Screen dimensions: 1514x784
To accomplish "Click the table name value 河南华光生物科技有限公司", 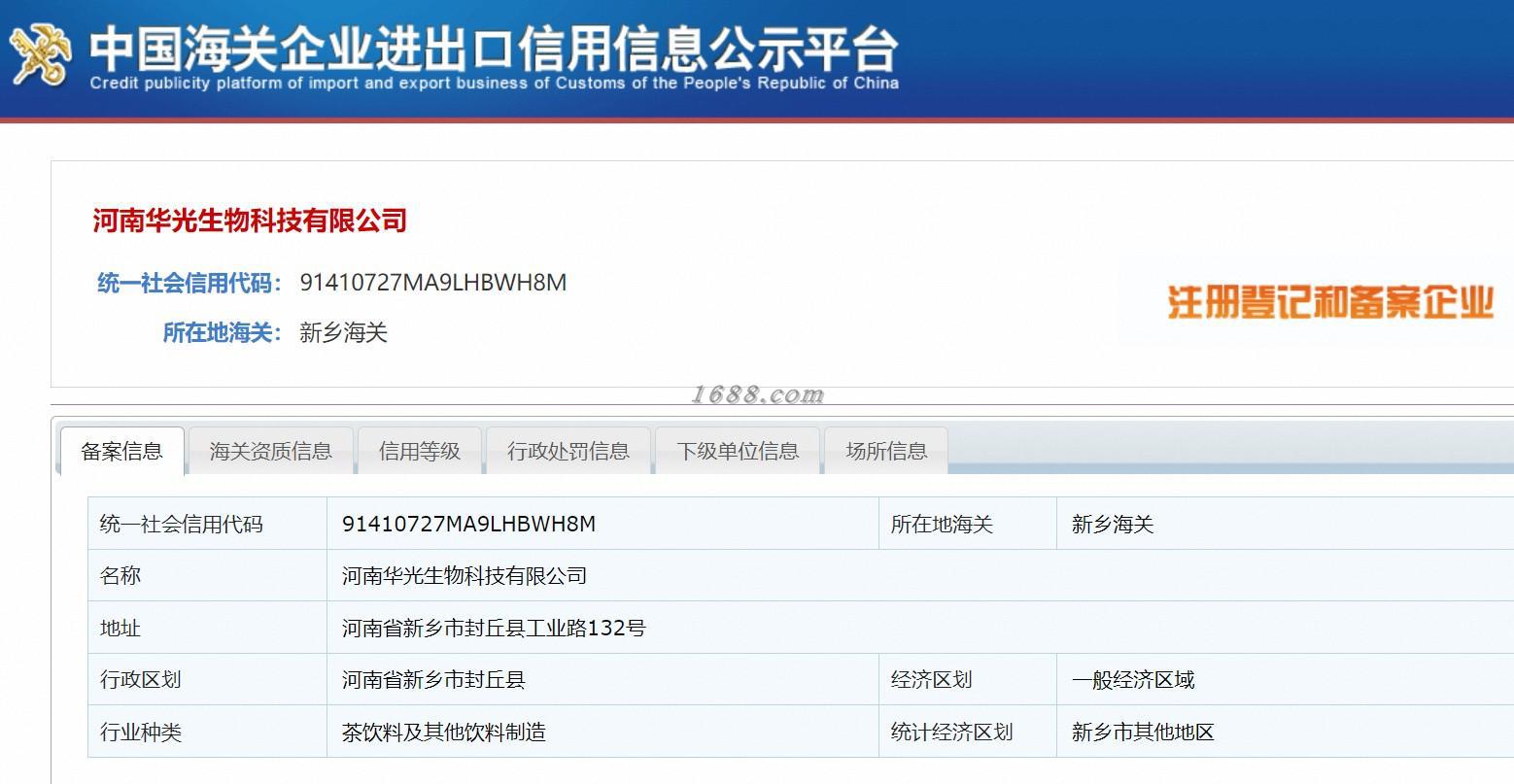I will (x=465, y=576).
